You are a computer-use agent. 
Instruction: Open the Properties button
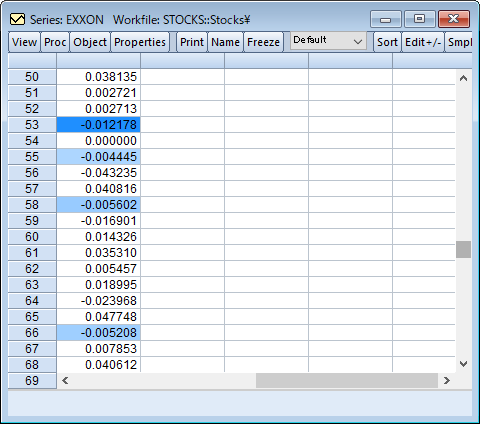140,42
